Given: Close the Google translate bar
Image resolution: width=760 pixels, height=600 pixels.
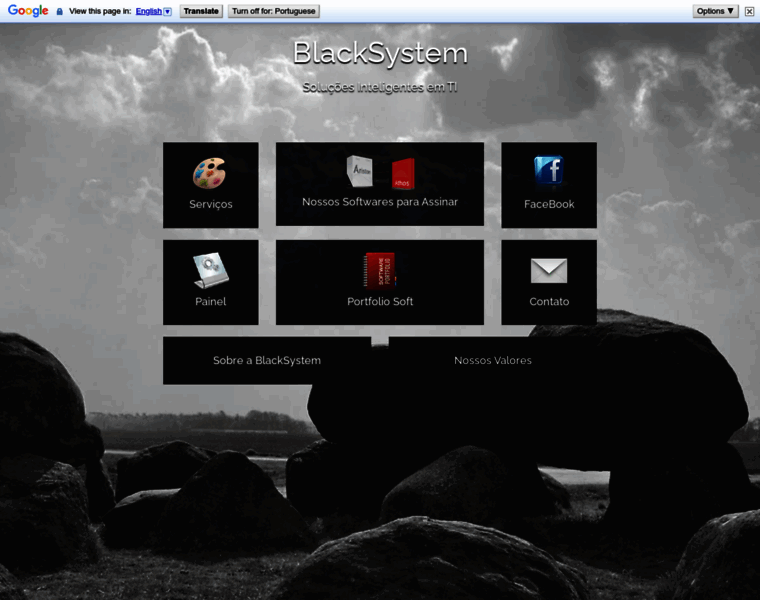Looking at the screenshot, I should click(x=749, y=11).
